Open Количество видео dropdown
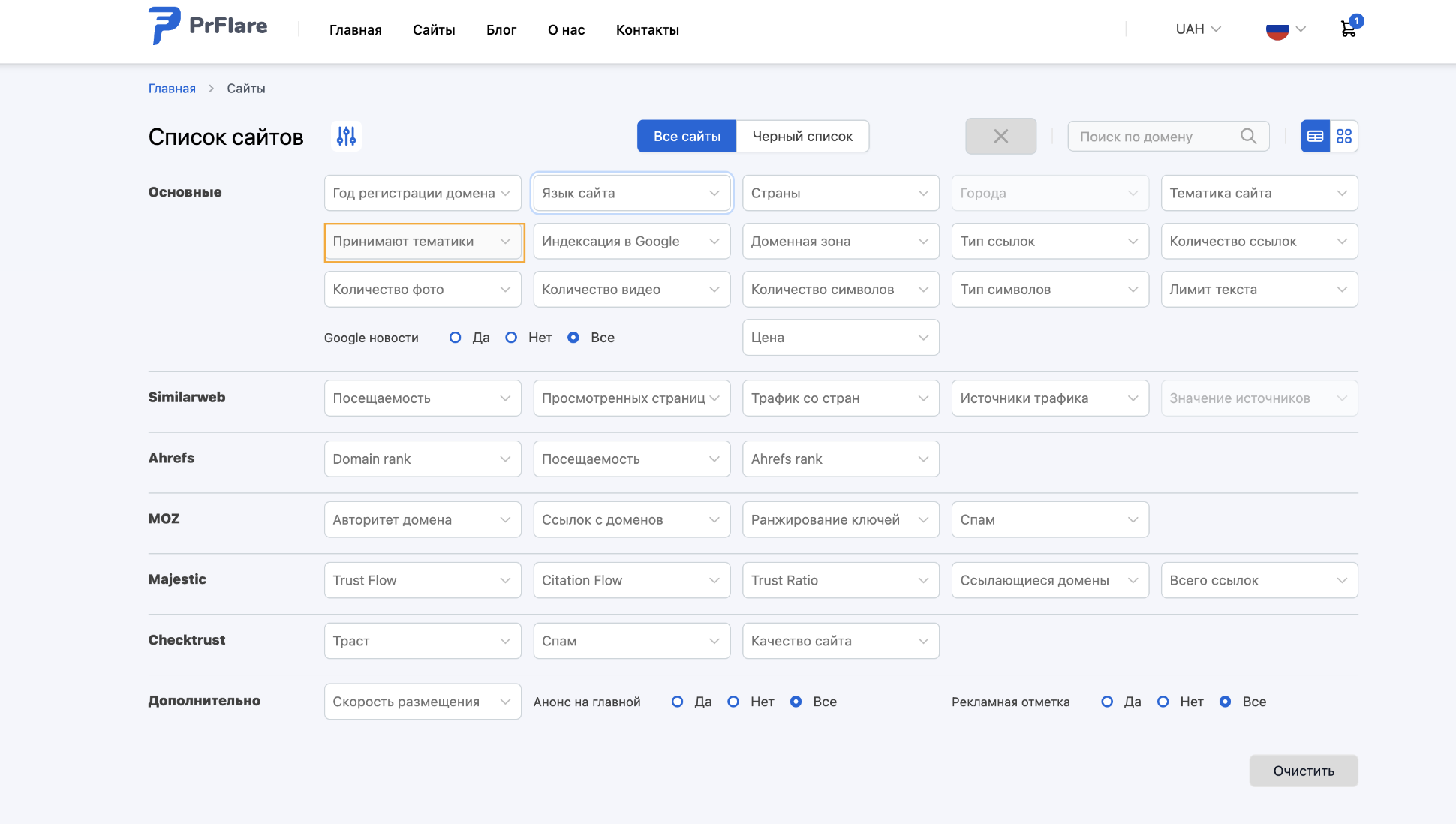This screenshot has width=1456, height=824. click(632, 289)
